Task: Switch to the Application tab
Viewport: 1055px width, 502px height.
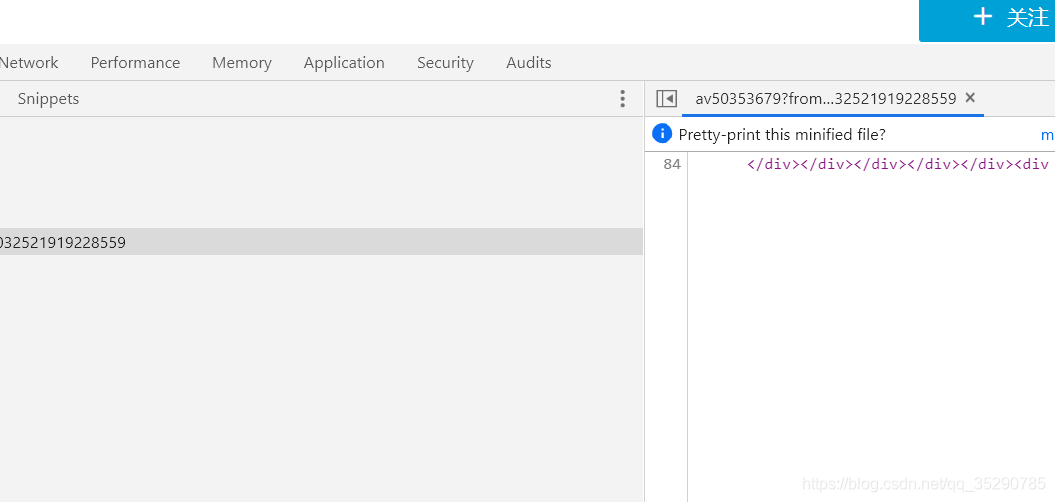Action: pyautogui.click(x=344, y=63)
